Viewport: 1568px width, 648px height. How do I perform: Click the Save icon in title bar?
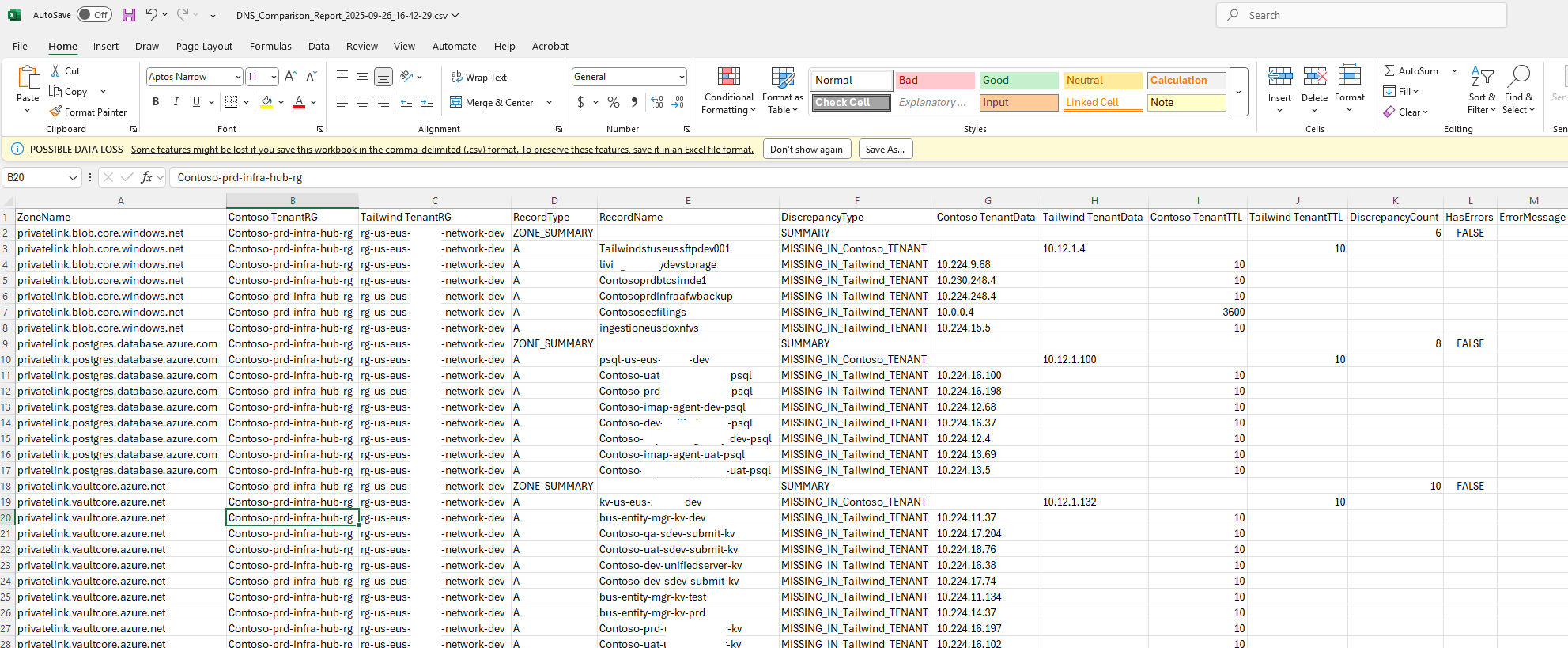tap(129, 15)
